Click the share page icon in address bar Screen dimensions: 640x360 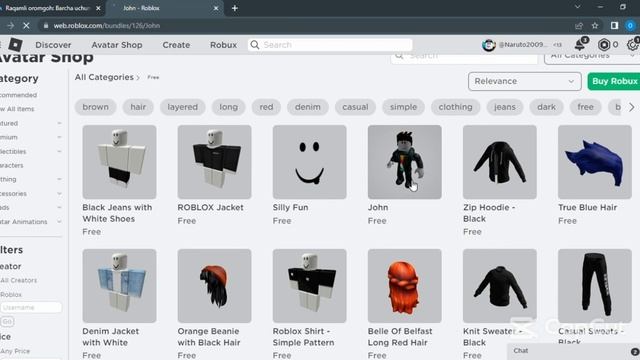point(578,26)
